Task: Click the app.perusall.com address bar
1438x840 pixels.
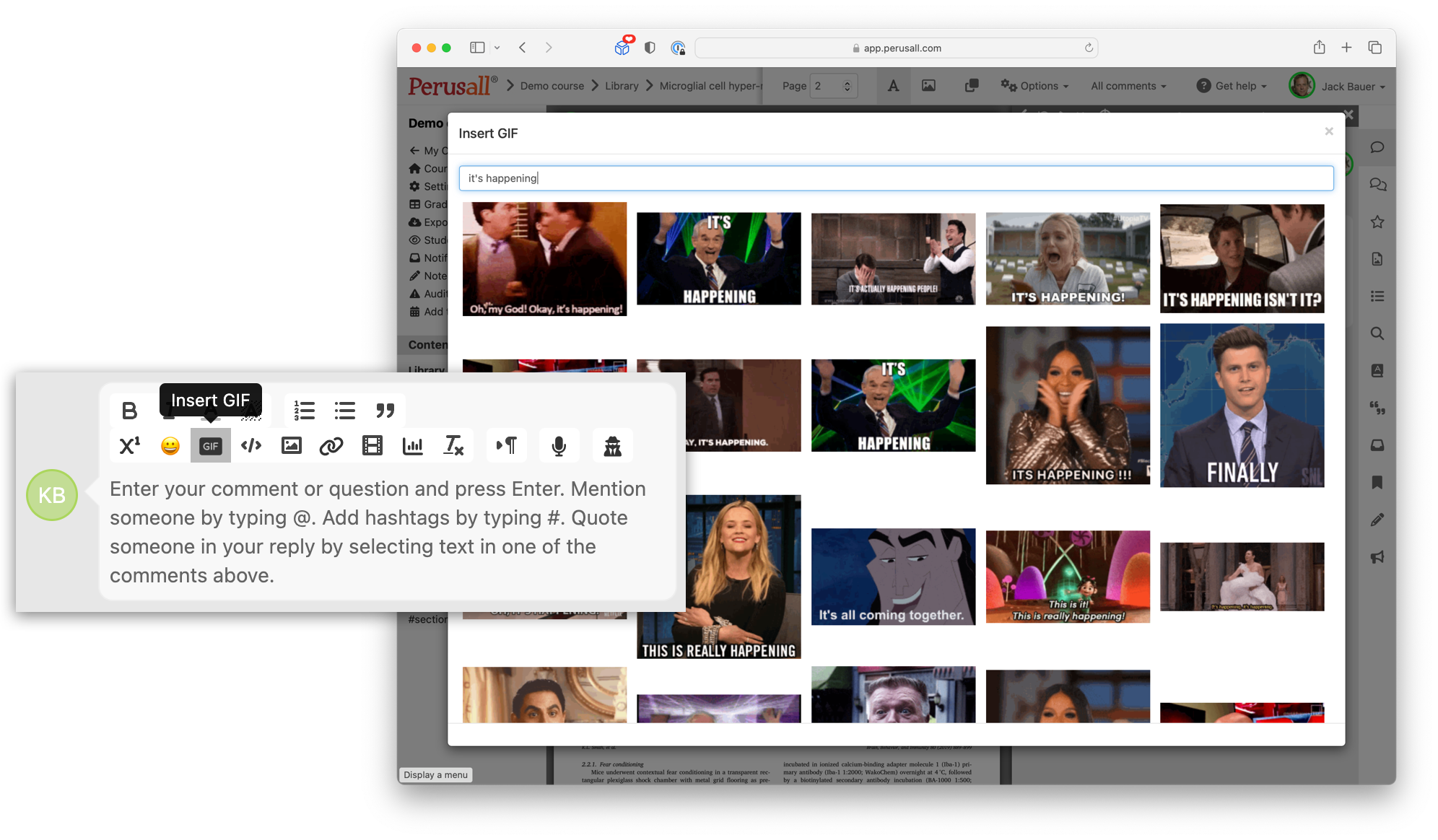Action: [896, 48]
